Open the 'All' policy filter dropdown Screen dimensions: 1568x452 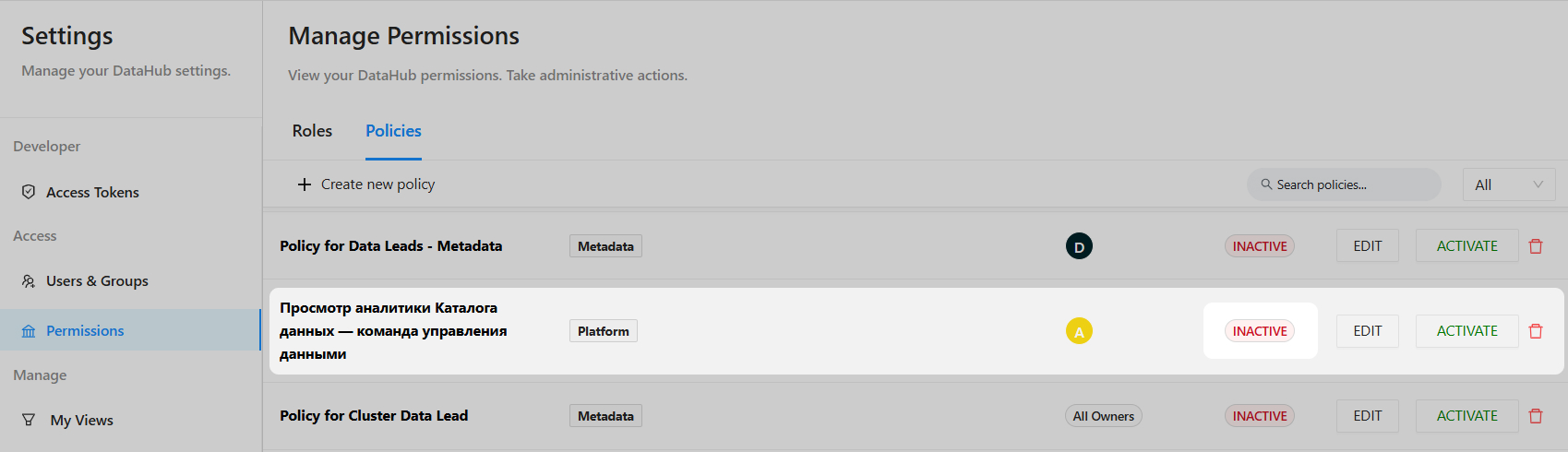1508,184
